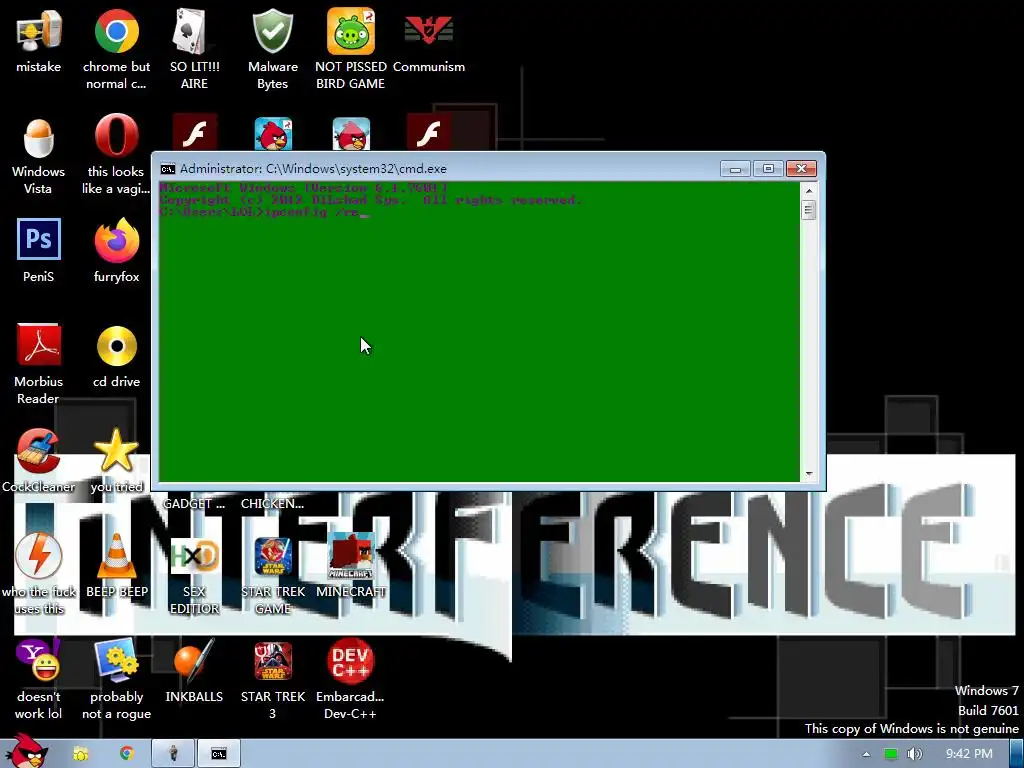1024x768 pixels.
Task: Open the orange lightning bolt desktop icon
Action: click(x=39, y=556)
